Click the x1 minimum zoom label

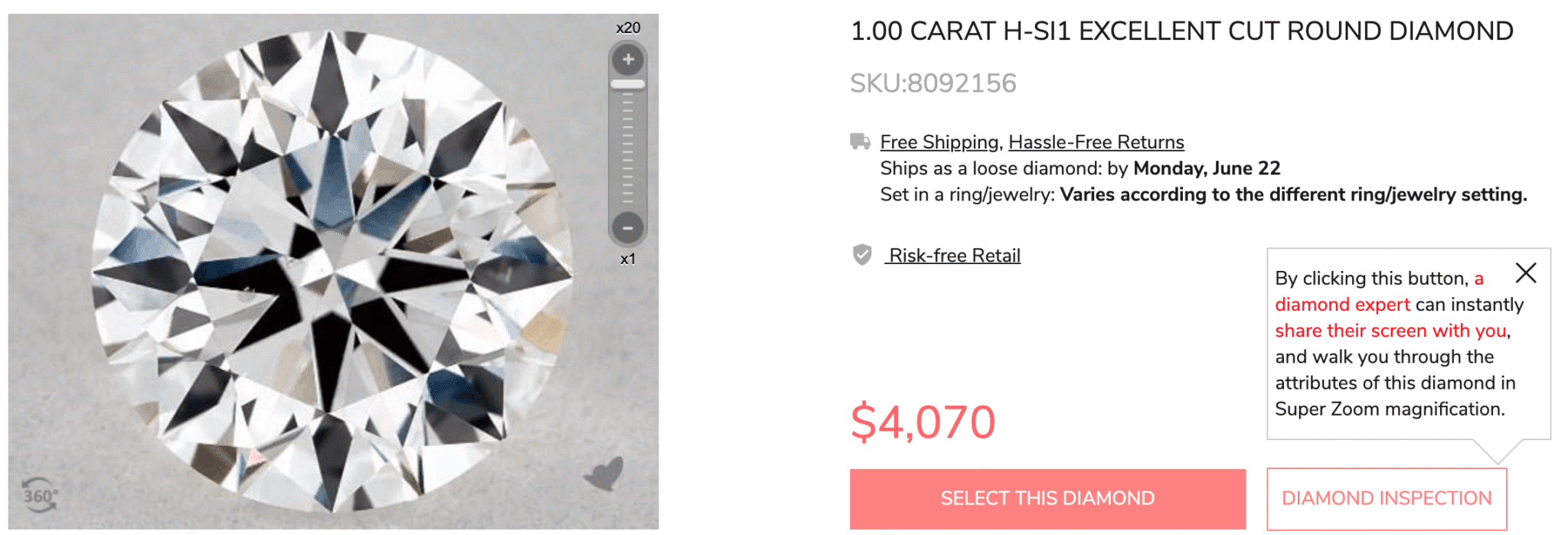coord(628,259)
